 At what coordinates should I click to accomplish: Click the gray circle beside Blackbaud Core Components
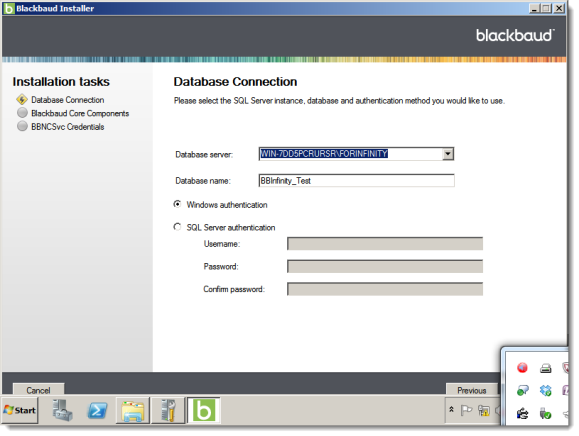click(x=22, y=113)
